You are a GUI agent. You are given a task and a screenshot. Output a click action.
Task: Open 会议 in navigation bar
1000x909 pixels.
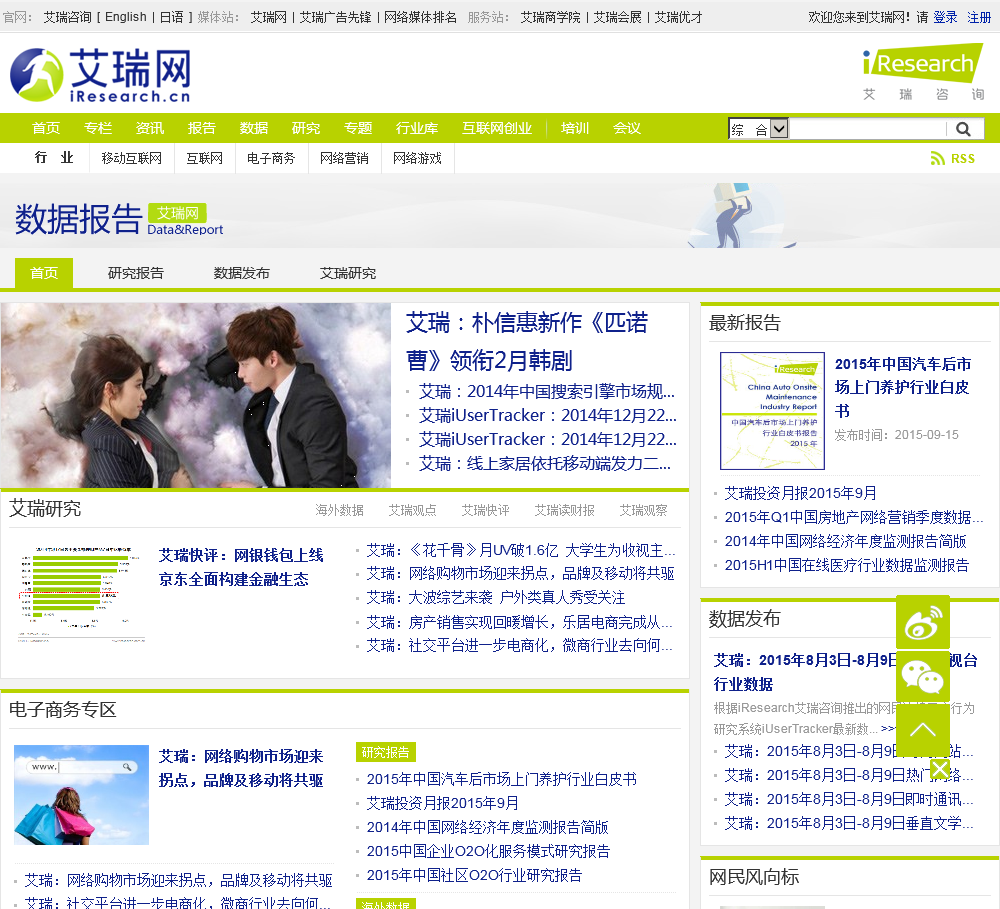(x=626, y=128)
